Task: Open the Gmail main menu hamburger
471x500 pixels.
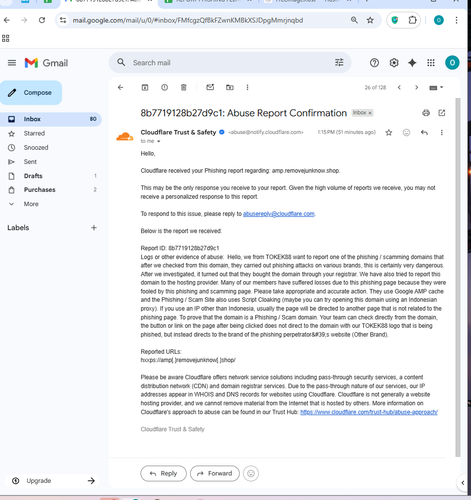Action: tap(12, 63)
